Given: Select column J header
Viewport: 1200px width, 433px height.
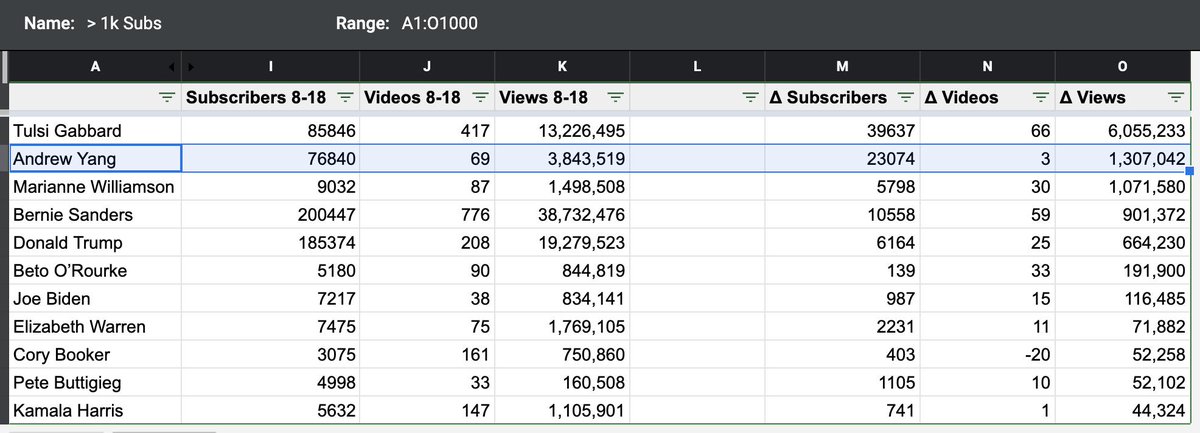Looking at the screenshot, I should pyautogui.click(x=427, y=67).
